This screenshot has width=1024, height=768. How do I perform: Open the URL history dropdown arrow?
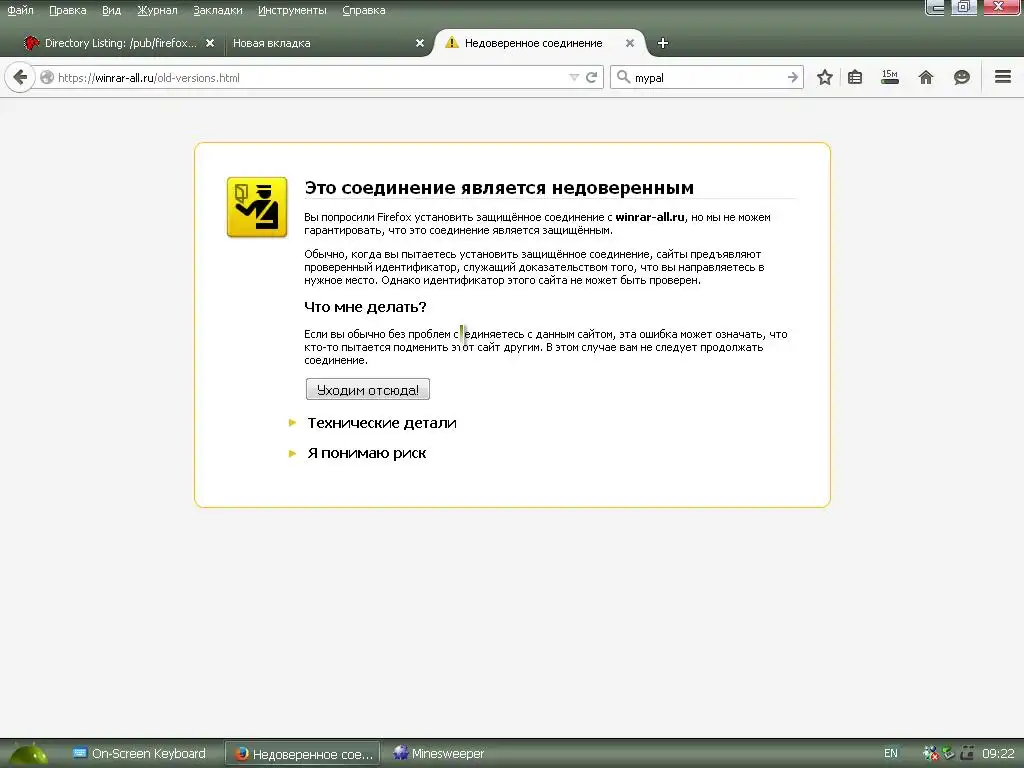tap(574, 78)
